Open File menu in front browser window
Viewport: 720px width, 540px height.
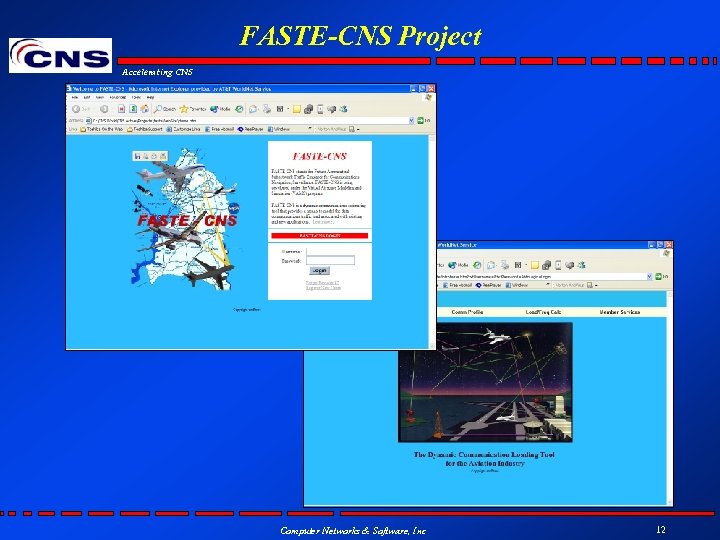tap(75, 97)
